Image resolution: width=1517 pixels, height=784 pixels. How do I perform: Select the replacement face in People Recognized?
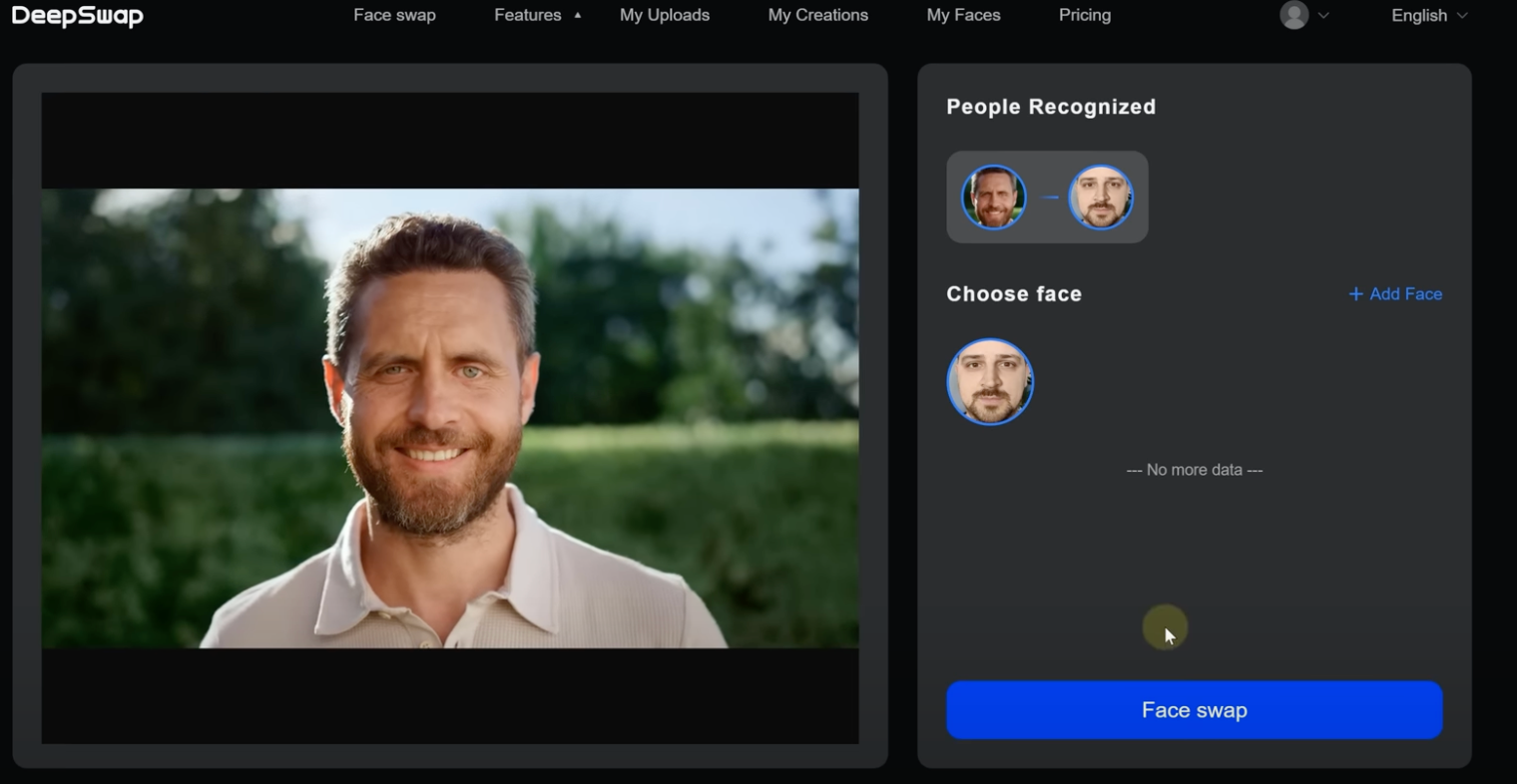[1100, 197]
